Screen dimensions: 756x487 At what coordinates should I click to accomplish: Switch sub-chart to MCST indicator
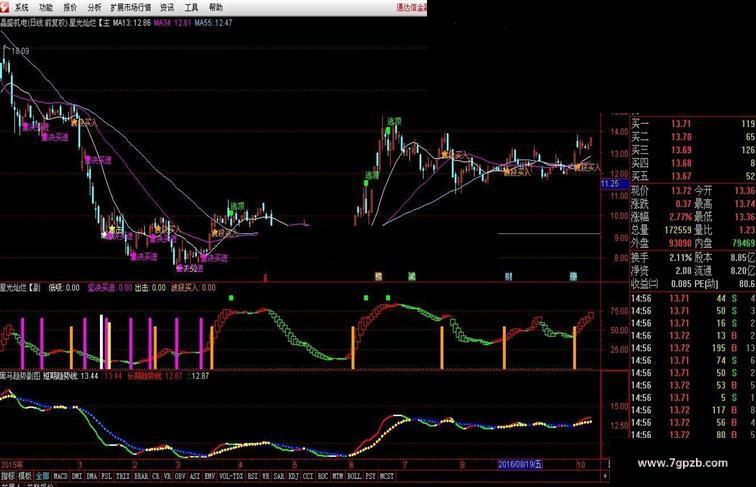coord(387,476)
